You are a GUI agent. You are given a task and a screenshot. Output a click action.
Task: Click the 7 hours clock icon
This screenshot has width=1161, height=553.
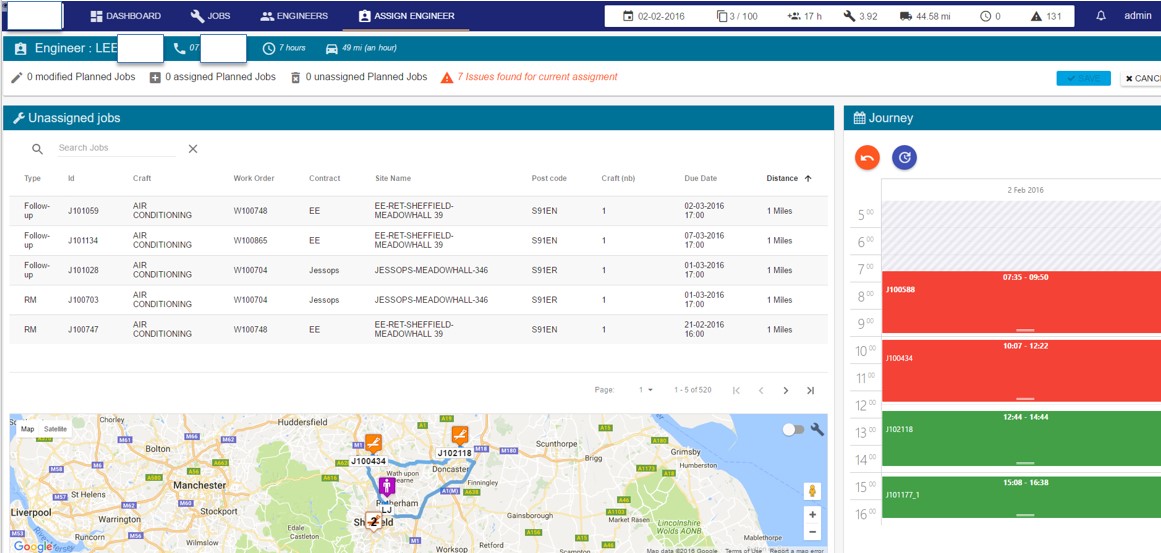click(269, 48)
